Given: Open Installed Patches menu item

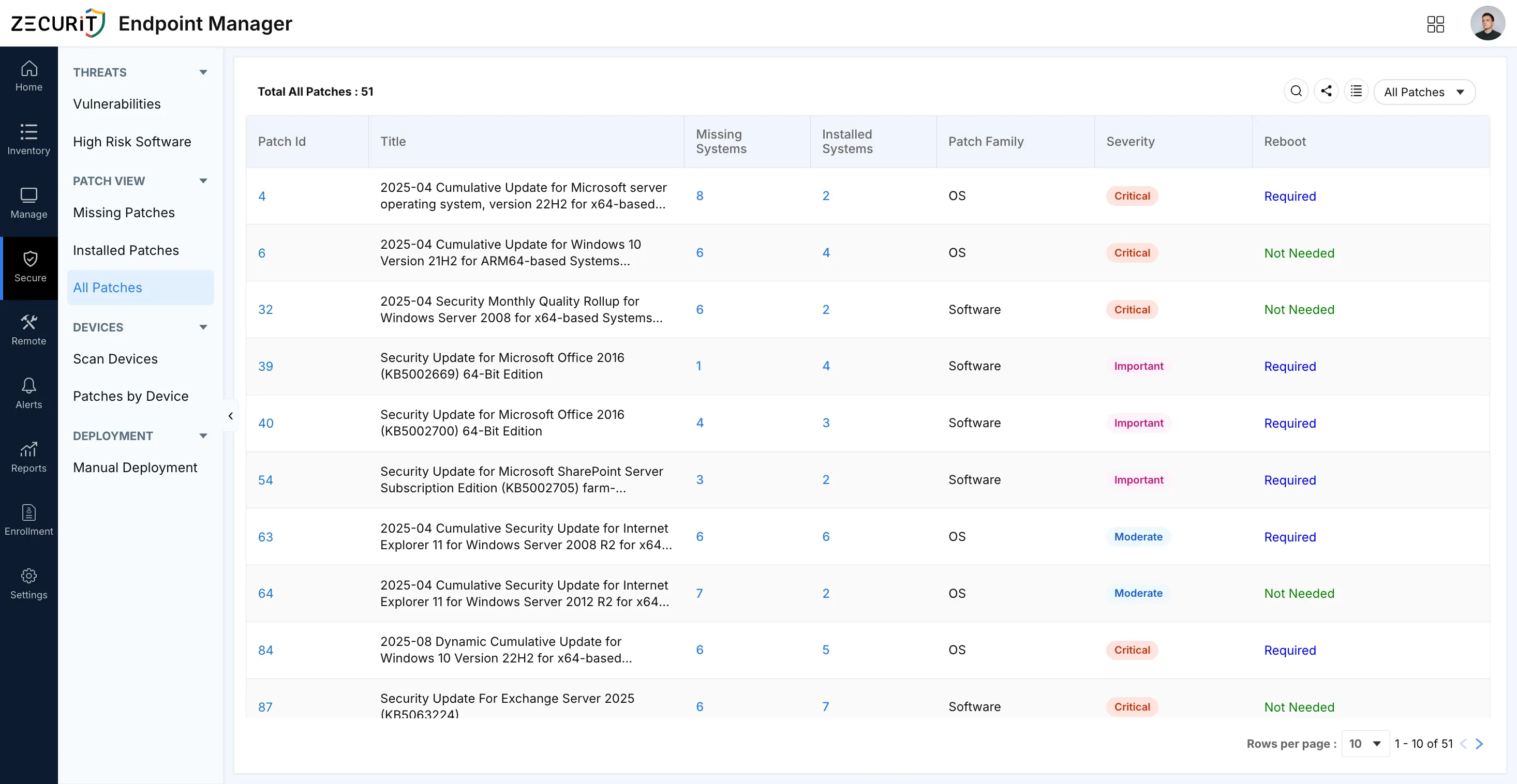Looking at the screenshot, I should 126,250.
